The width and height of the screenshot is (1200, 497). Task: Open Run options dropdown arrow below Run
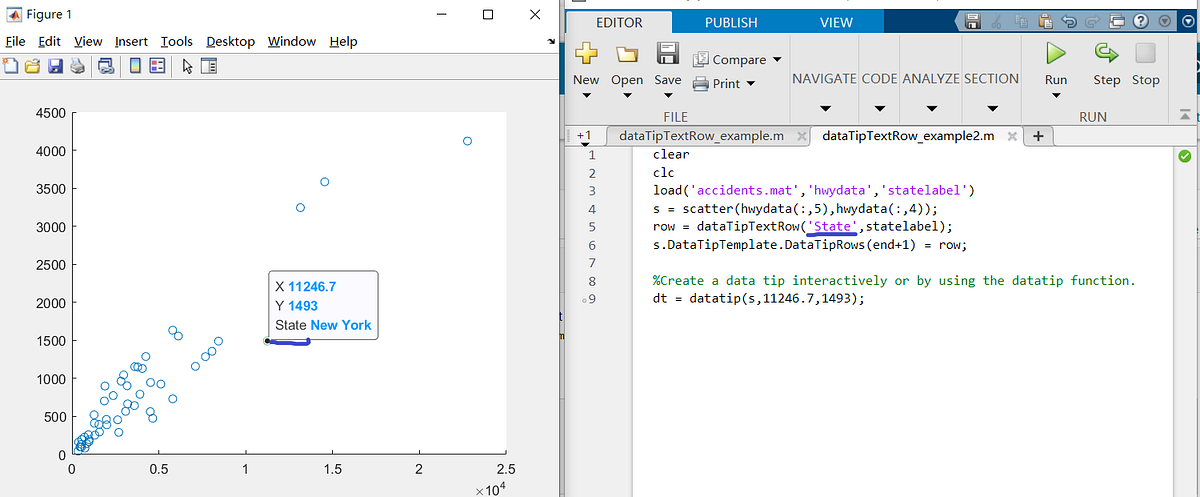tap(1056, 97)
